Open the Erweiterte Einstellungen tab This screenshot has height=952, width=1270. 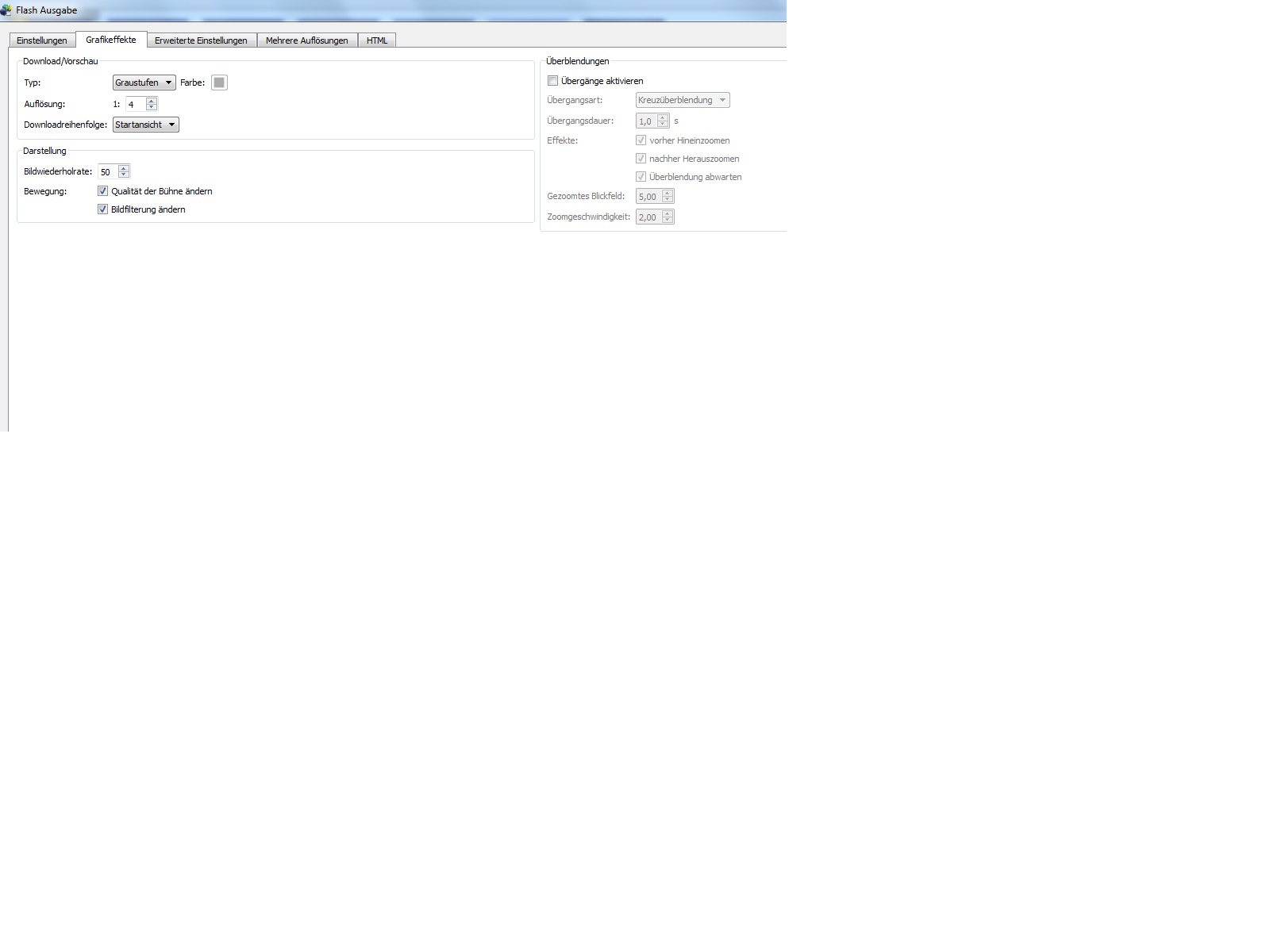(x=201, y=40)
